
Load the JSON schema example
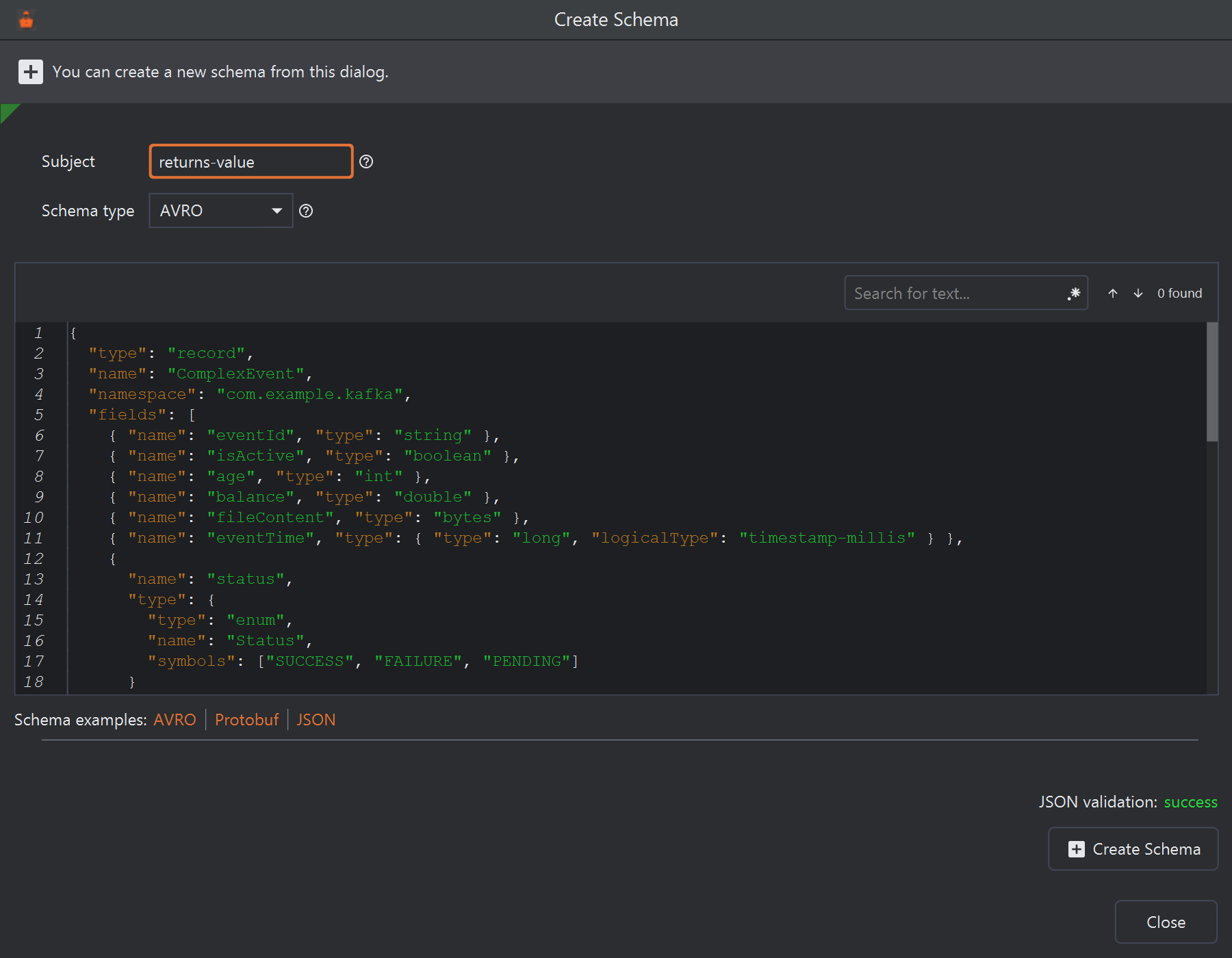coord(316,720)
